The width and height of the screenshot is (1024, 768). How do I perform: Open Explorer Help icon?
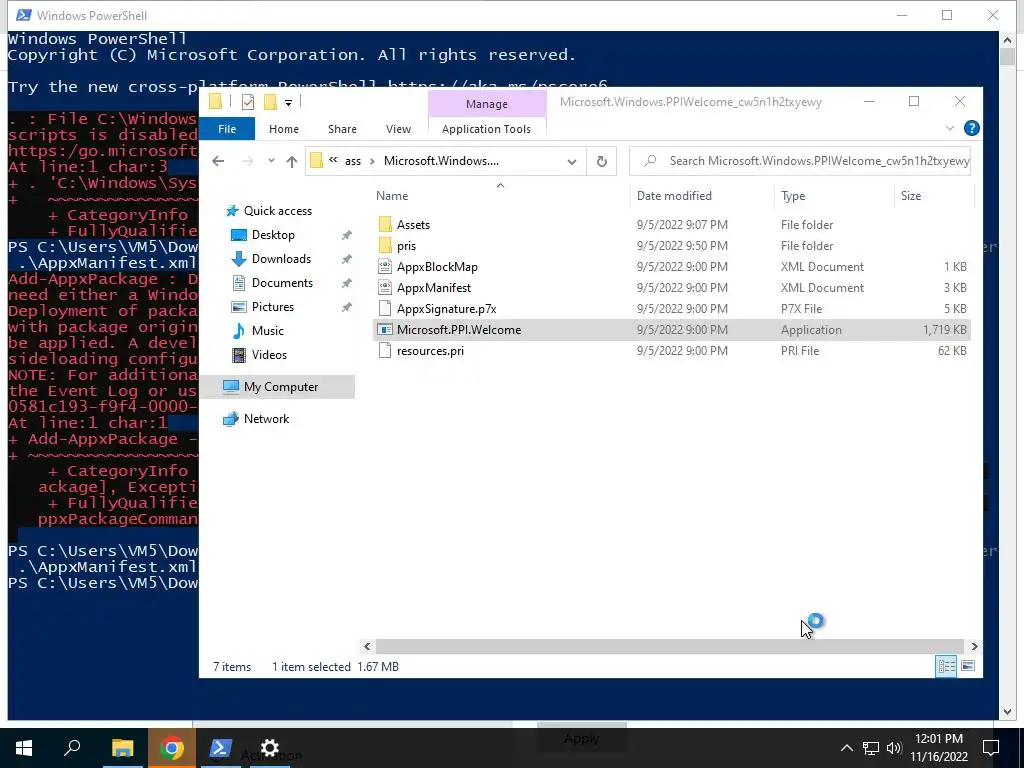click(972, 129)
